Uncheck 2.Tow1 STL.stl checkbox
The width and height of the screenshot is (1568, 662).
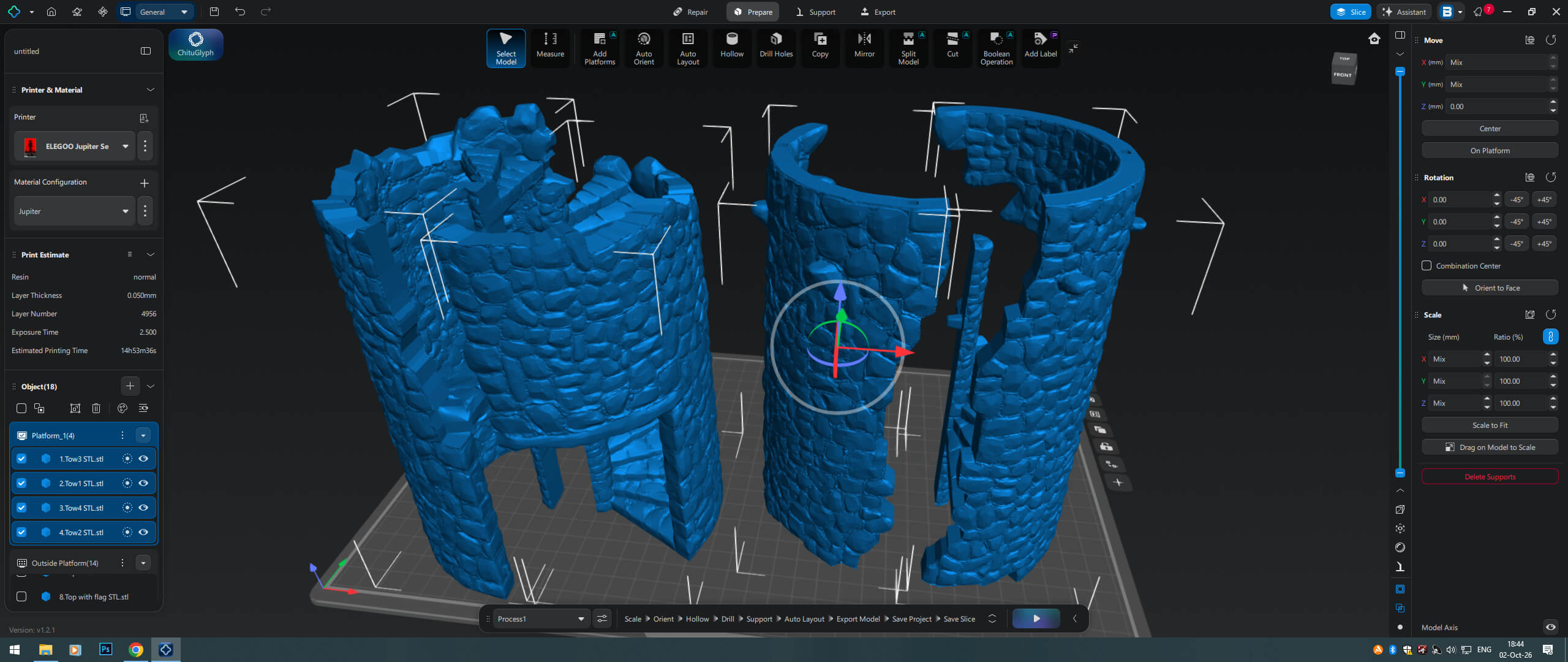point(21,483)
